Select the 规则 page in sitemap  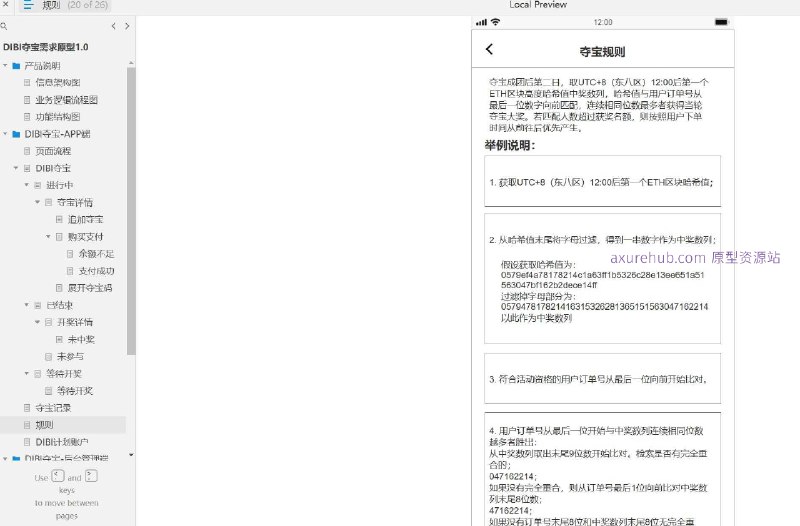pos(44,425)
